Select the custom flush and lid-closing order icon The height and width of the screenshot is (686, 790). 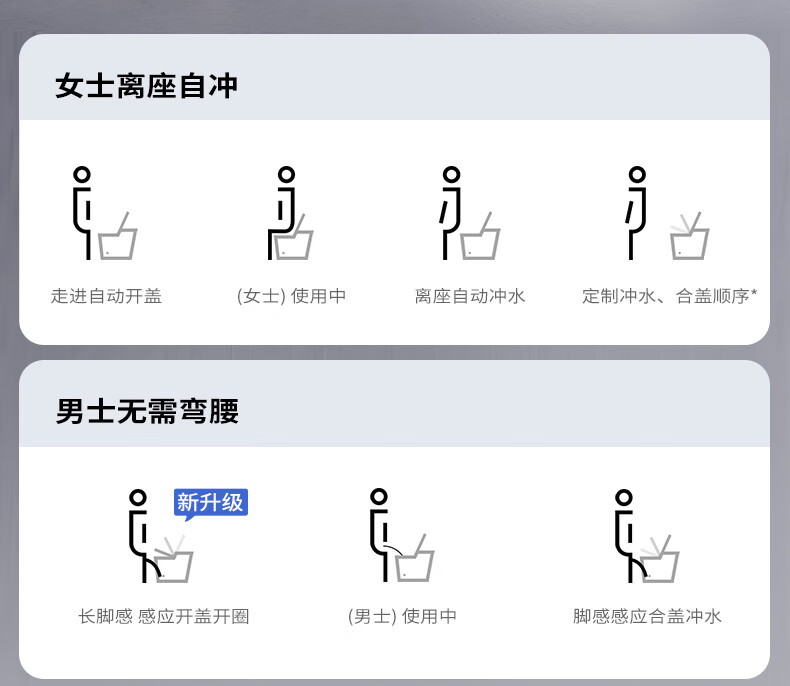coord(667,213)
